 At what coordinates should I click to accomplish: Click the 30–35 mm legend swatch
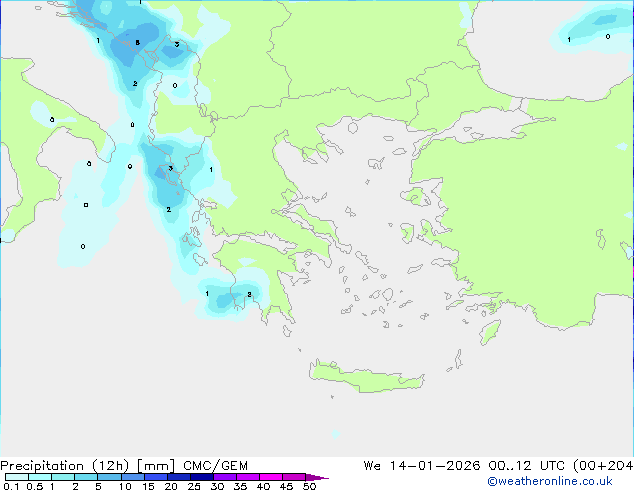(x=225, y=477)
